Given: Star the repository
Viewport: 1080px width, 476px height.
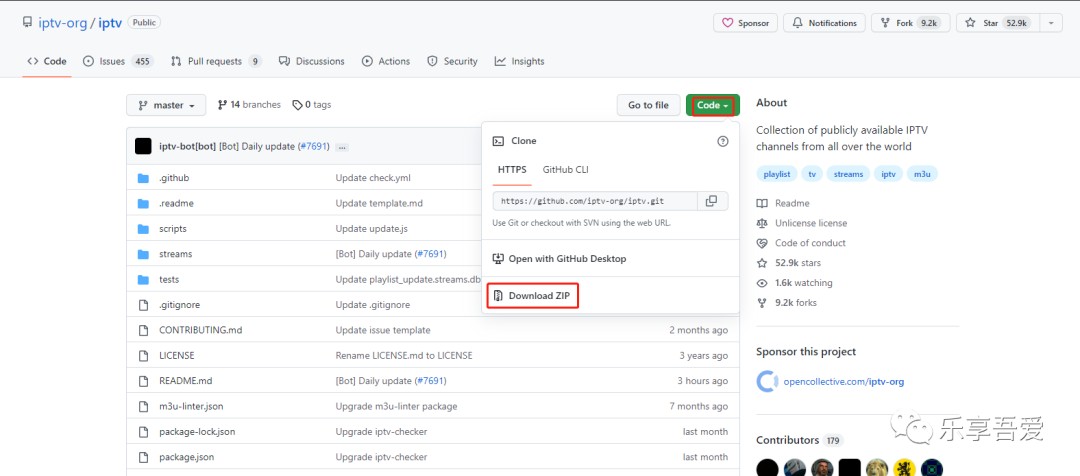Looking at the screenshot, I should point(998,23).
